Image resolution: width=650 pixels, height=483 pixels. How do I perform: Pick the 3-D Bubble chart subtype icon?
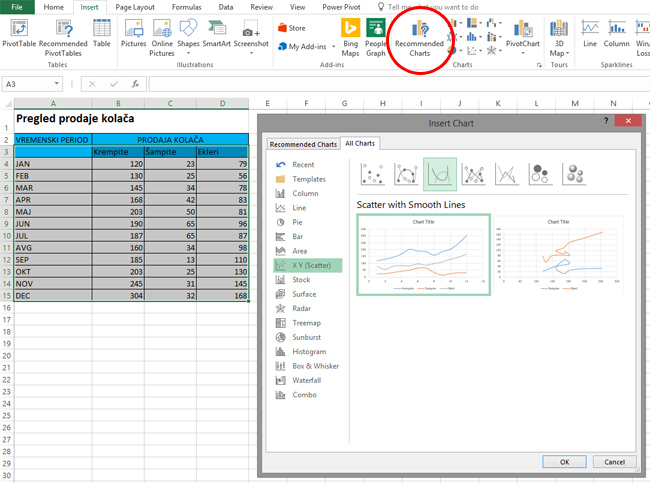coord(575,174)
